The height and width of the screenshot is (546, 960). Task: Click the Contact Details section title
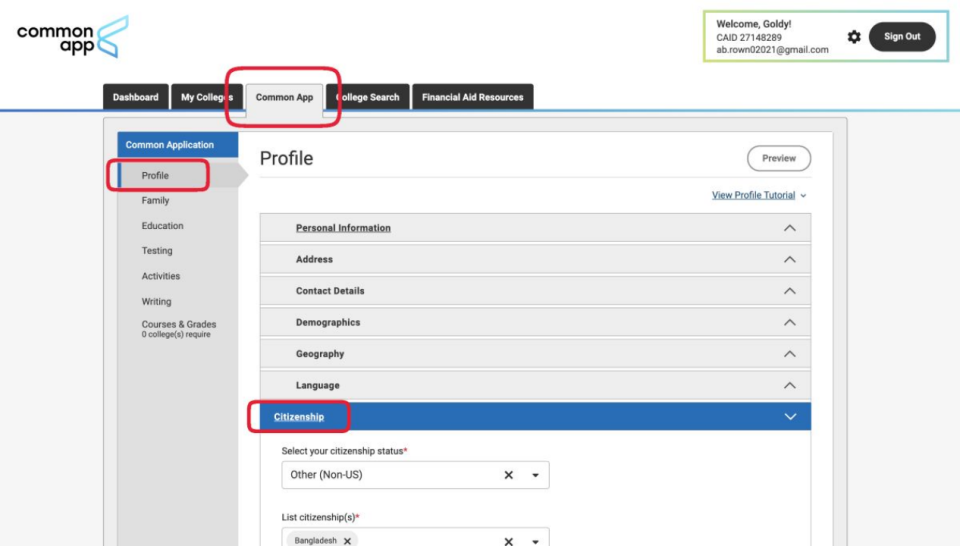pyautogui.click(x=330, y=291)
